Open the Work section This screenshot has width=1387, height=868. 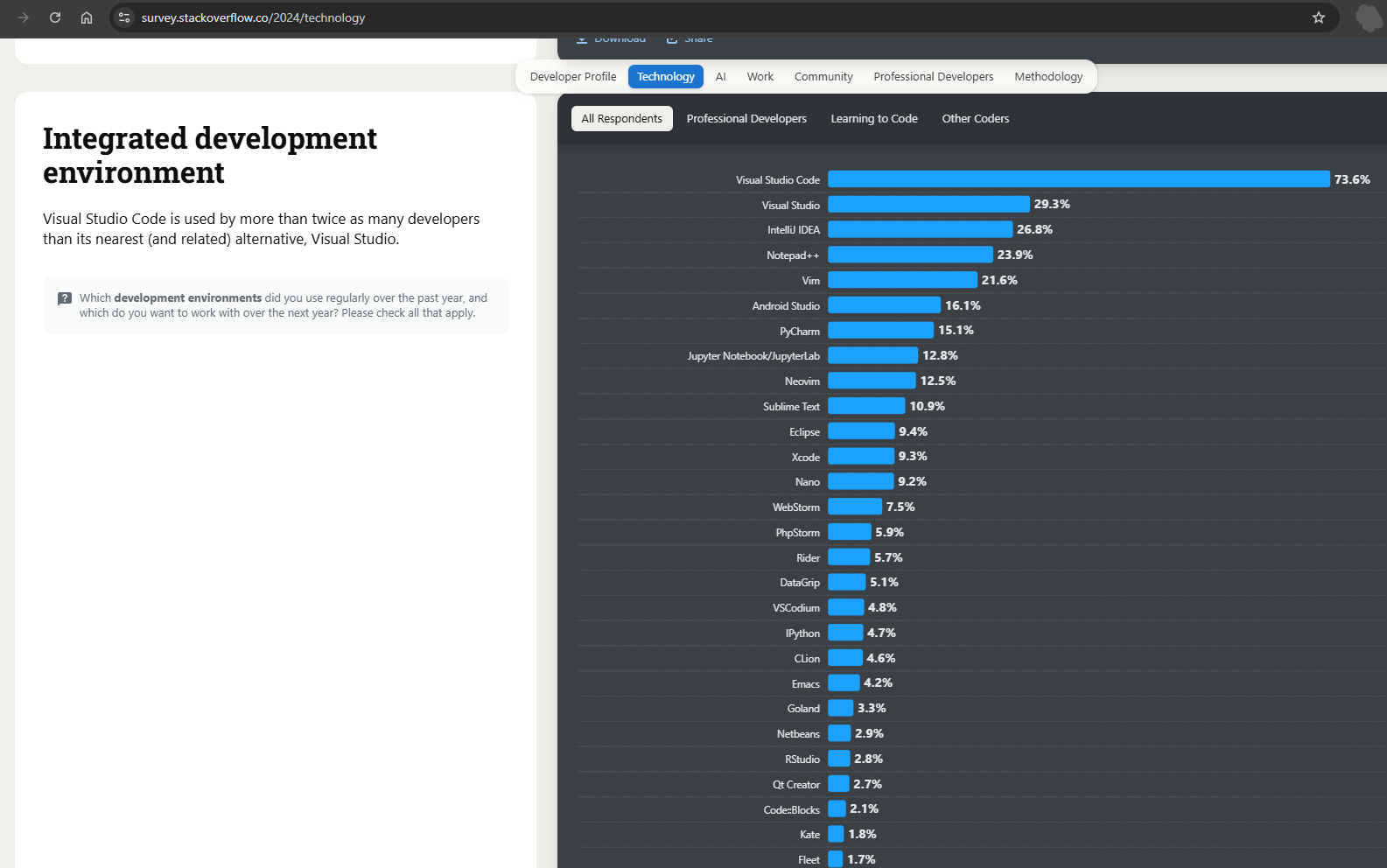(760, 77)
